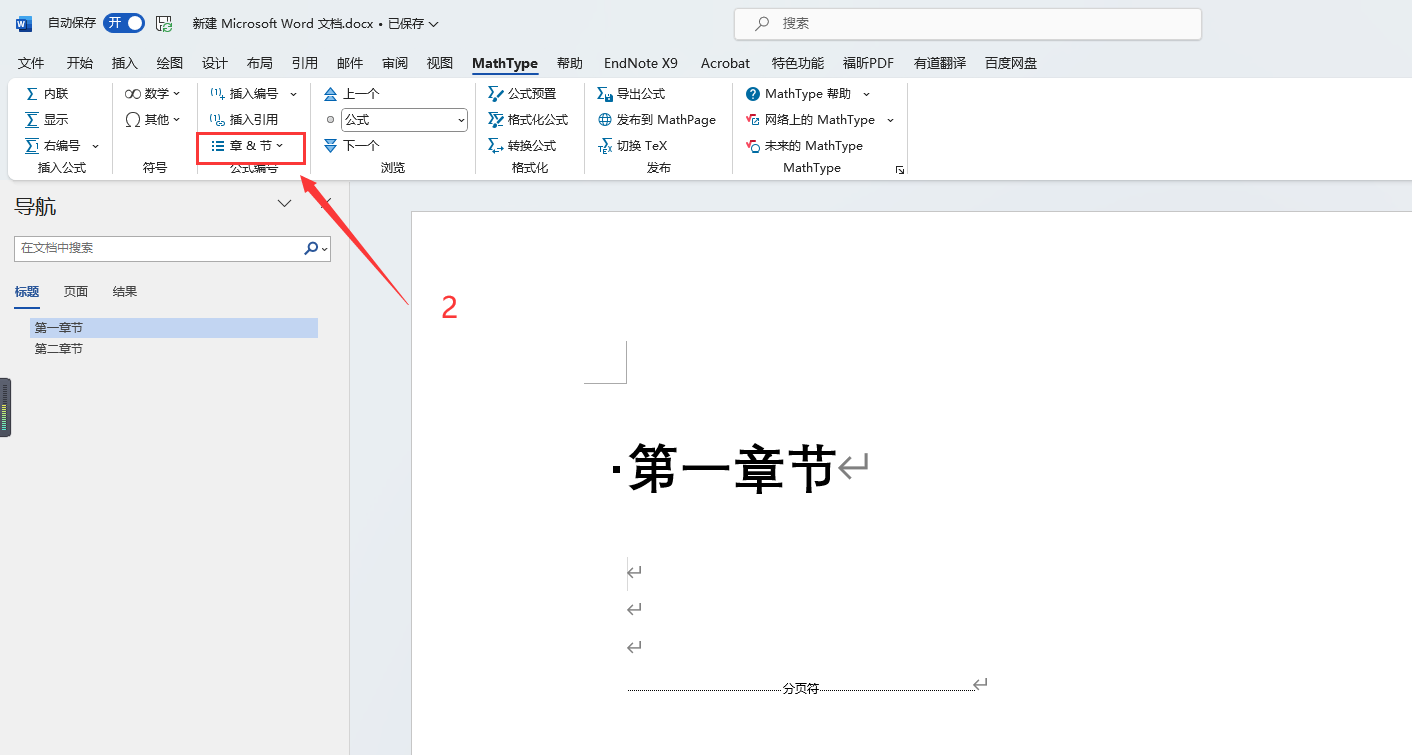Select the 结果 navigation tab
Image resolution: width=1412 pixels, height=755 pixels.
(125, 292)
